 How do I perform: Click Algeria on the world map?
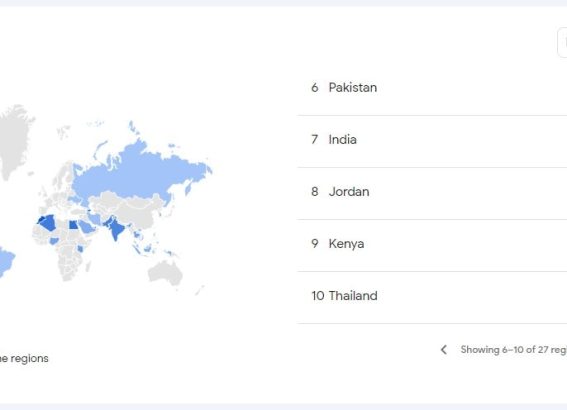click(49, 223)
